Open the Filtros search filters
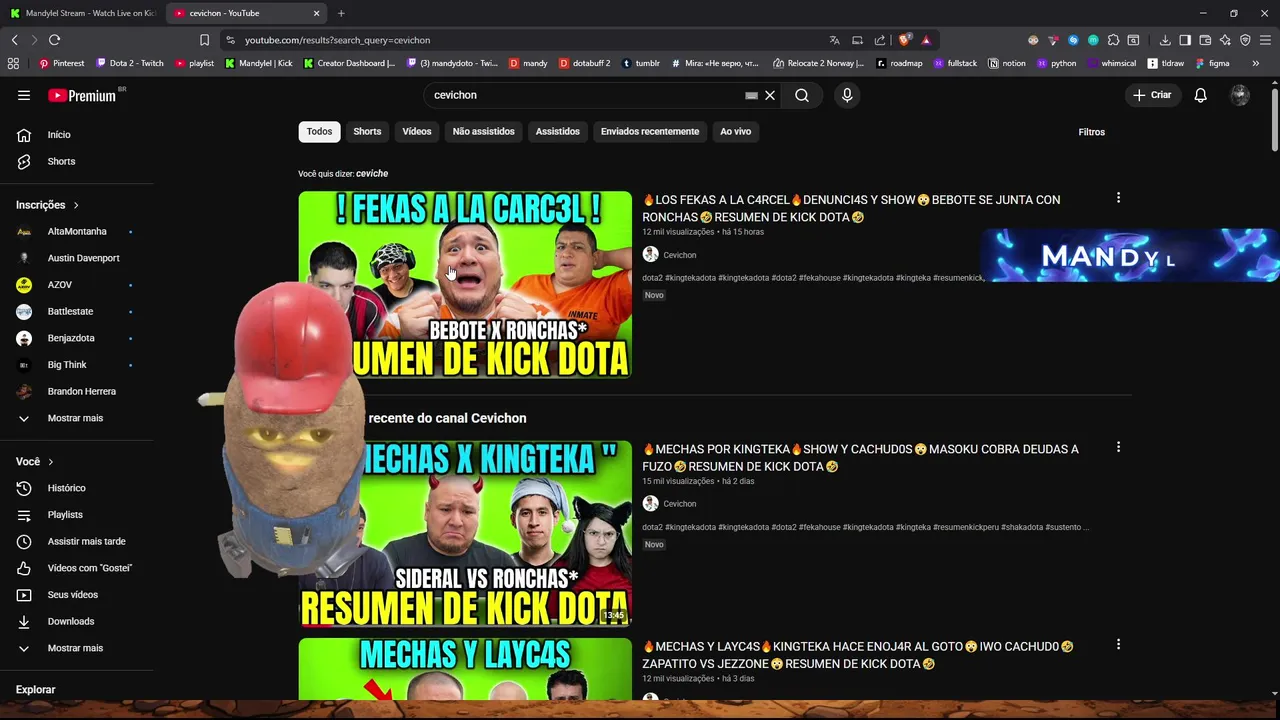The image size is (1280, 720). (x=1091, y=132)
